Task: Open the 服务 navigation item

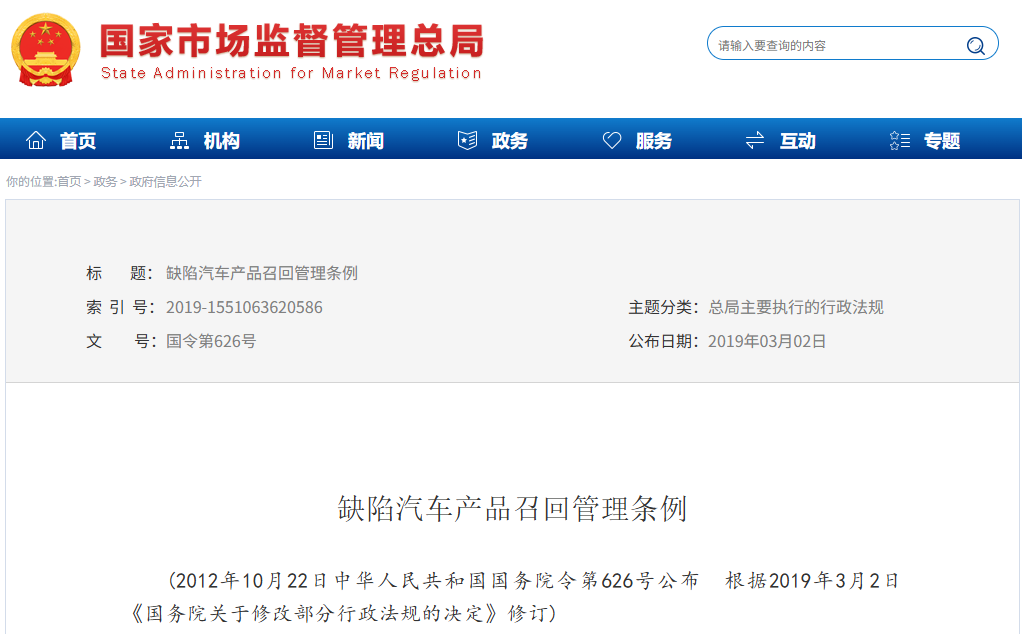Action: (x=654, y=141)
